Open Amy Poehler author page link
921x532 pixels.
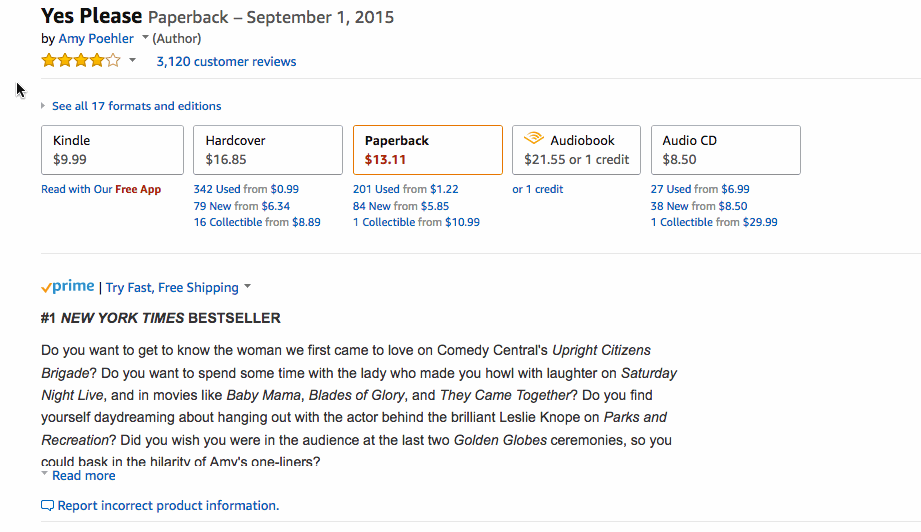coord(96,38)
